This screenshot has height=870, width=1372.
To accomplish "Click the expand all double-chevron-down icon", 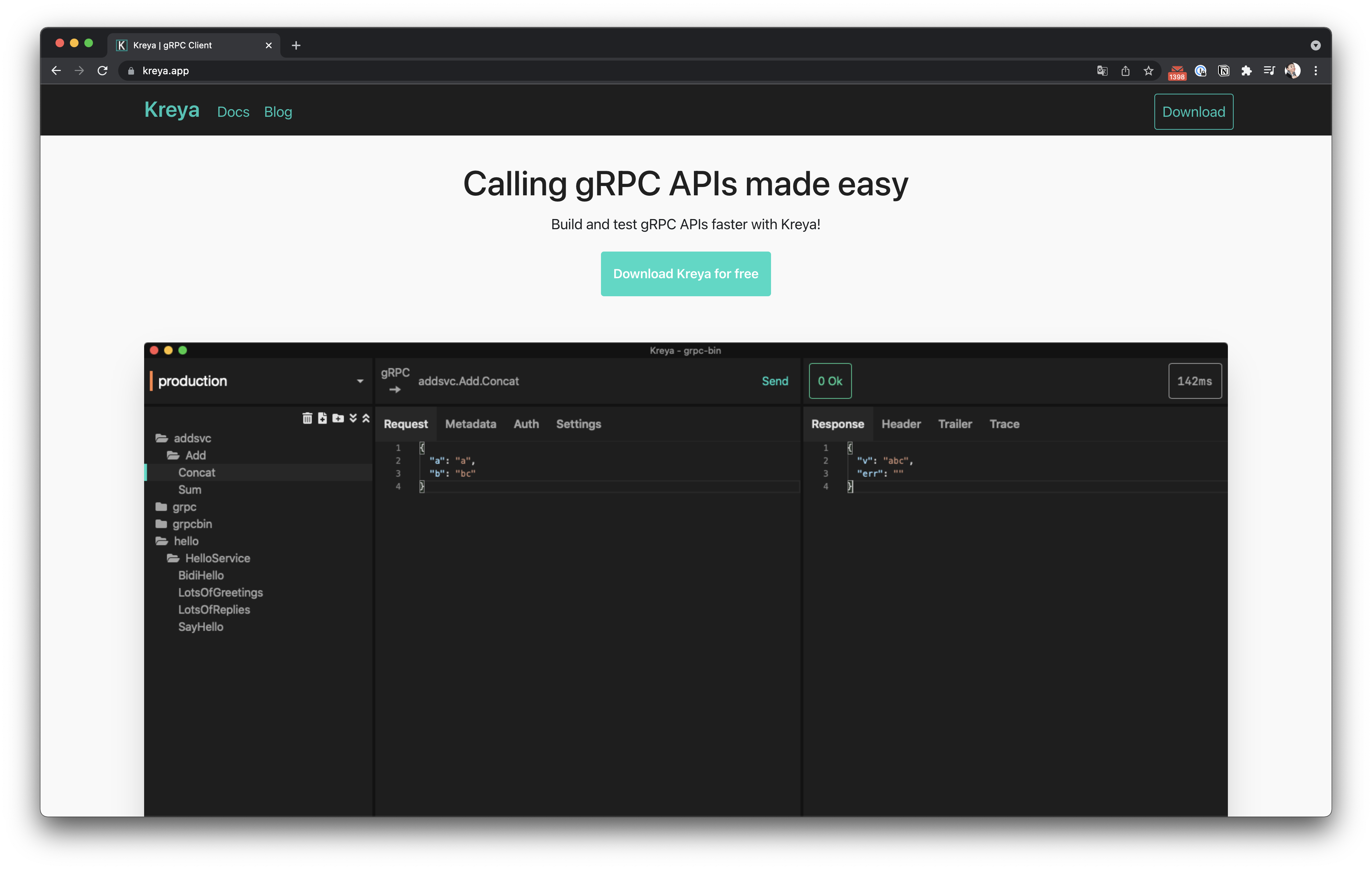I will click(x=353, y=418).
